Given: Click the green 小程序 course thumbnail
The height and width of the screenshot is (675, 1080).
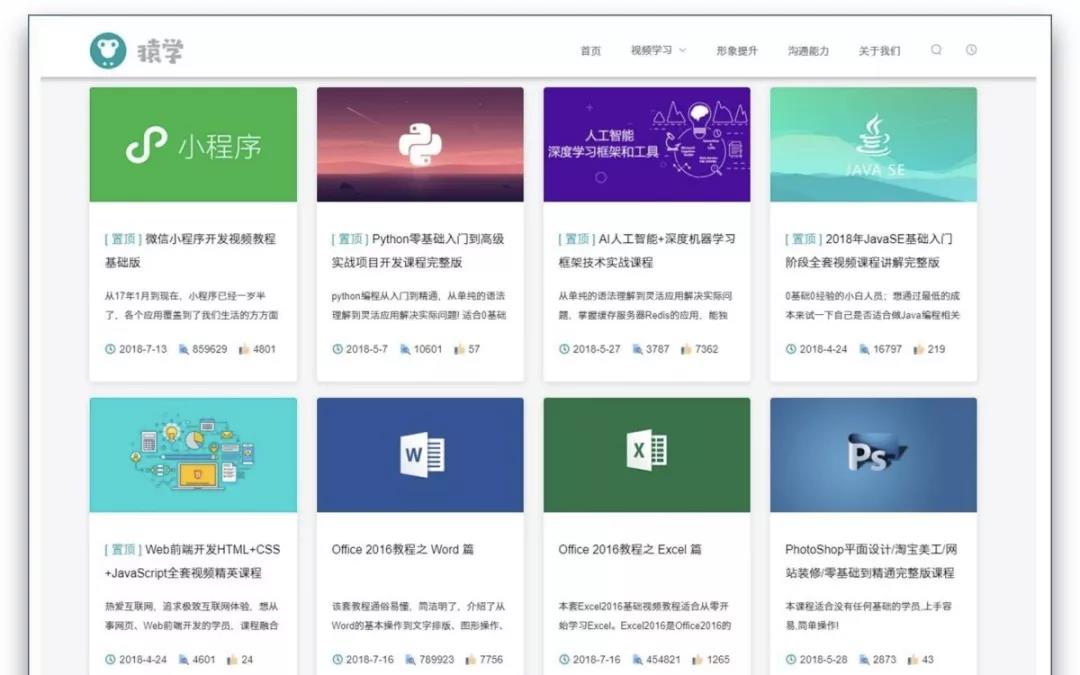Looking at the screenshot, I should tap(193, 145).
